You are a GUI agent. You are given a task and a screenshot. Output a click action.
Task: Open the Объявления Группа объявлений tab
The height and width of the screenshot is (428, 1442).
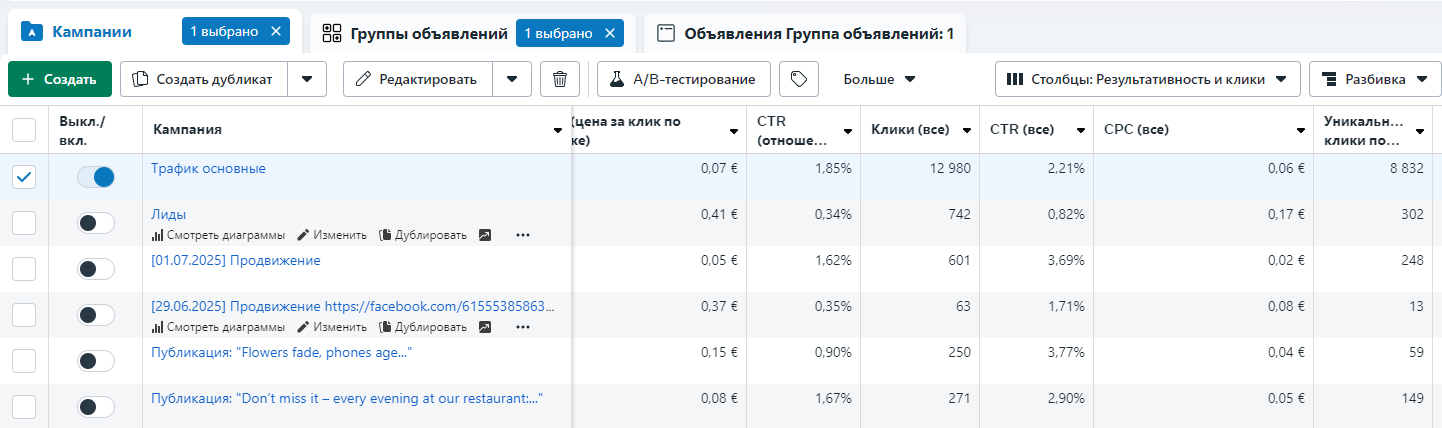(x=805, y=34)
